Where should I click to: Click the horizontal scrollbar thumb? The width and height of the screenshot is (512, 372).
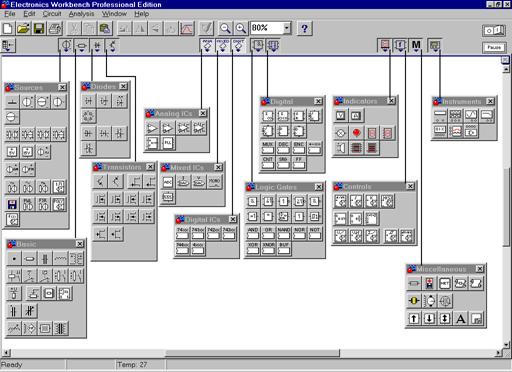(252, 353)
